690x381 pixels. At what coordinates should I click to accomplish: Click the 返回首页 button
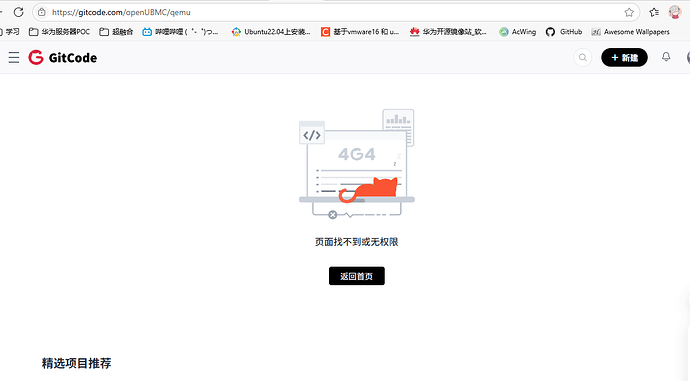[x=357, y=276]
